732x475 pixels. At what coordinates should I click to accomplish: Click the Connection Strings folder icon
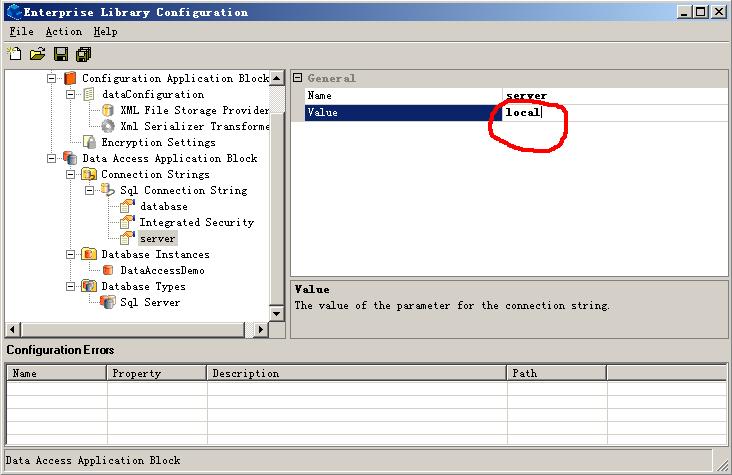89,174
